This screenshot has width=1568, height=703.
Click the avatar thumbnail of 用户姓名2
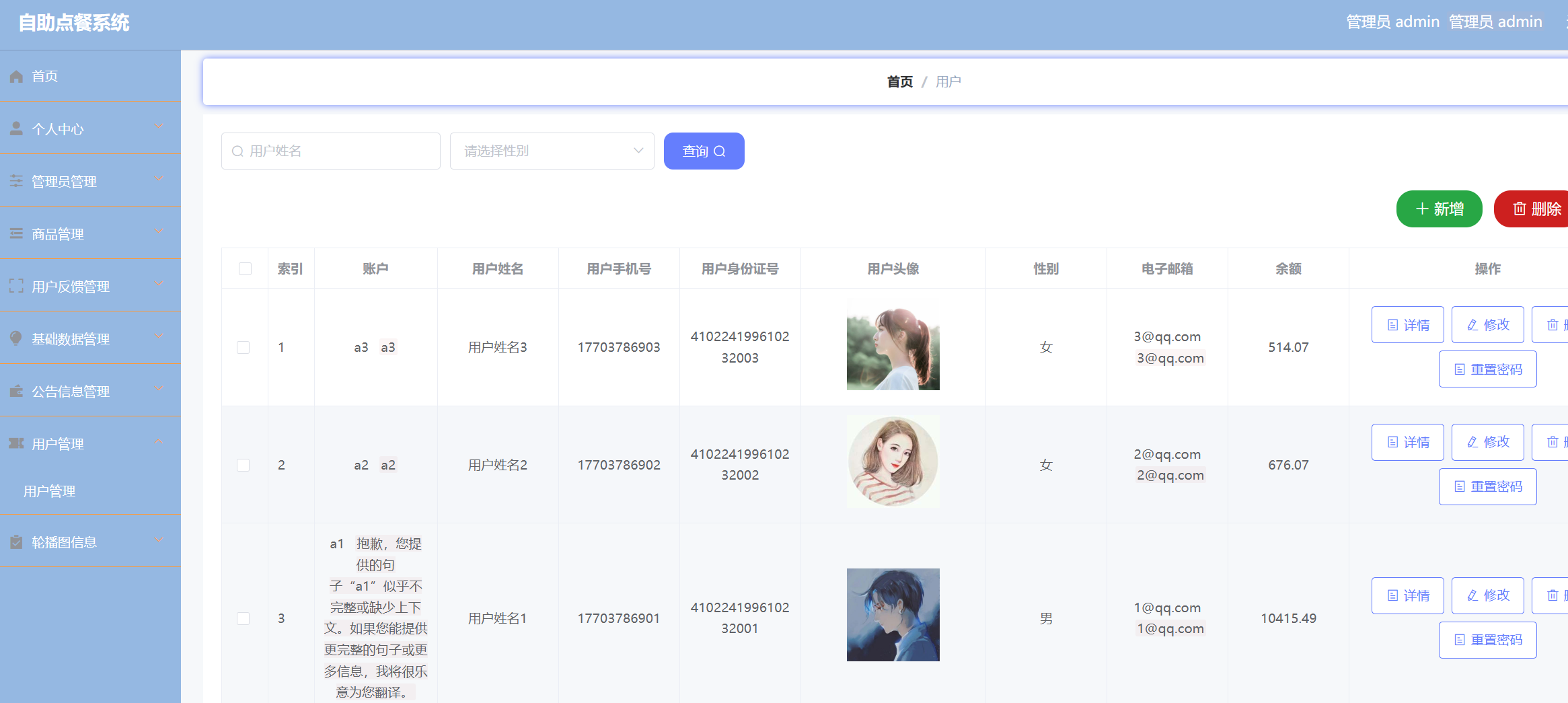pos(893,461)
